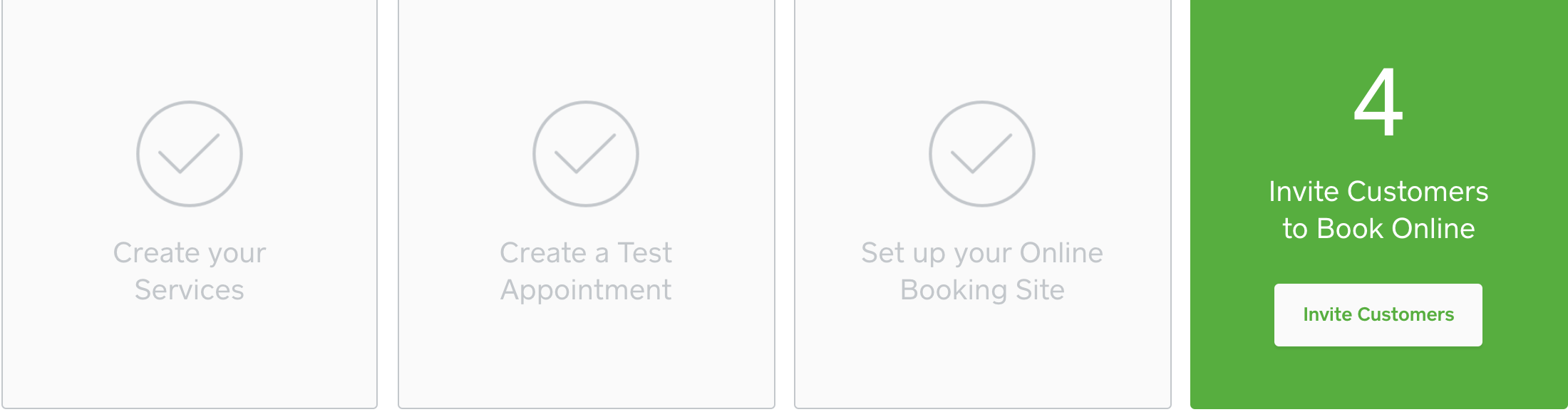
Task: Select the completed Create your Services step card
Action: (190, 356)
